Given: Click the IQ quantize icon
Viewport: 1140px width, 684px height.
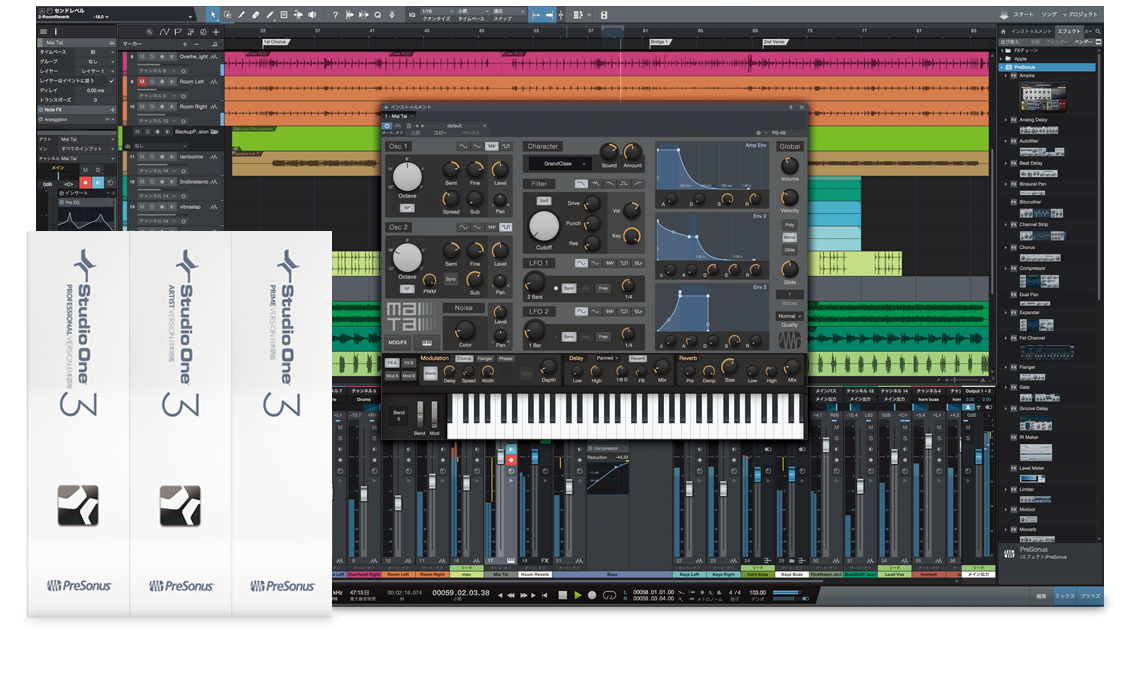Looking at the screenshot, I should click(412, 15).
